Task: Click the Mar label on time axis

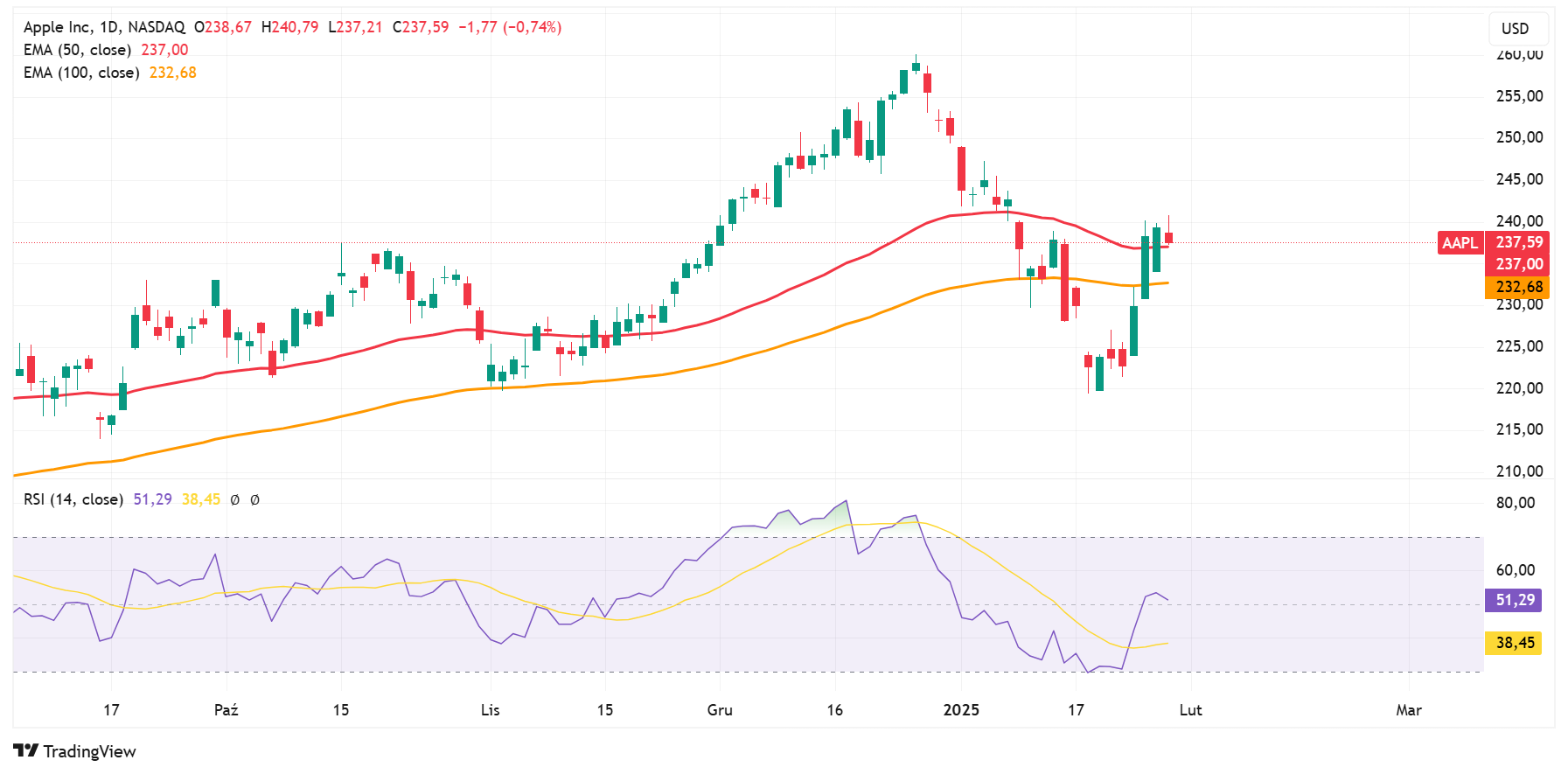Action: (1408, 710)
